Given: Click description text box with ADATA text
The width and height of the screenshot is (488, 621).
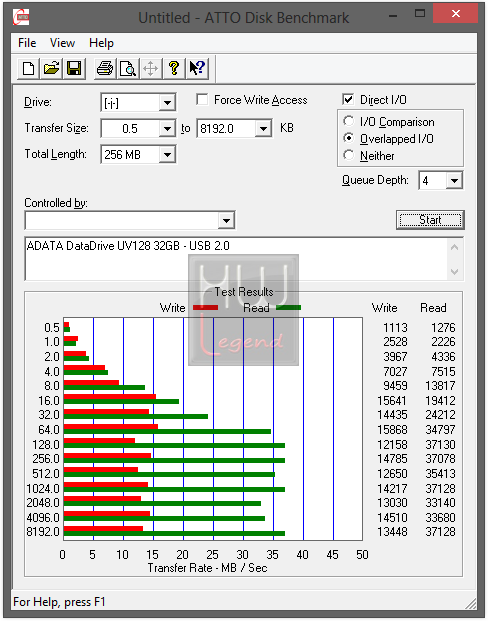Looking at the screenshot, I should point(236,259).
